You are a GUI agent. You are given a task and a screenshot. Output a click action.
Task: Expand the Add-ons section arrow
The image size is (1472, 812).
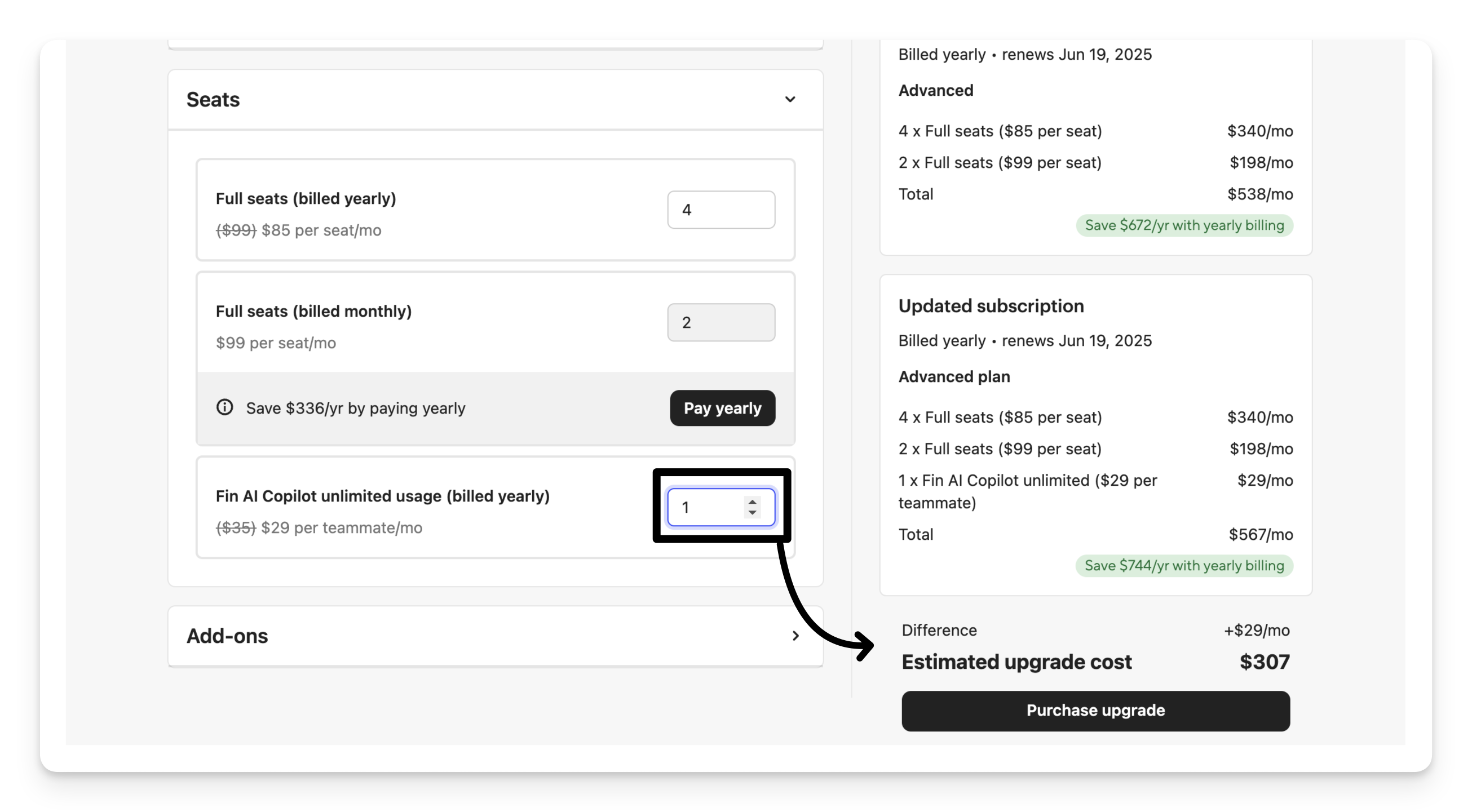coord(795,636)
